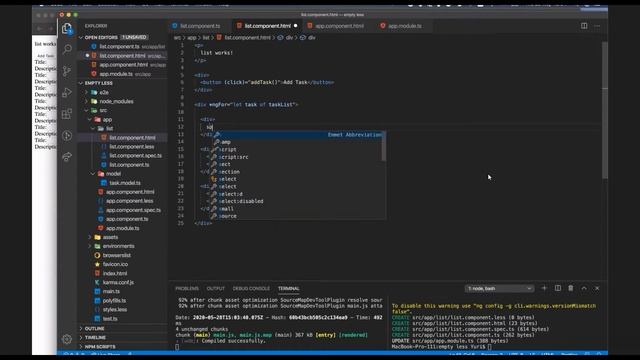
Task: Open the editor More Actions ellipsis
Action: [x=597, y=26]
